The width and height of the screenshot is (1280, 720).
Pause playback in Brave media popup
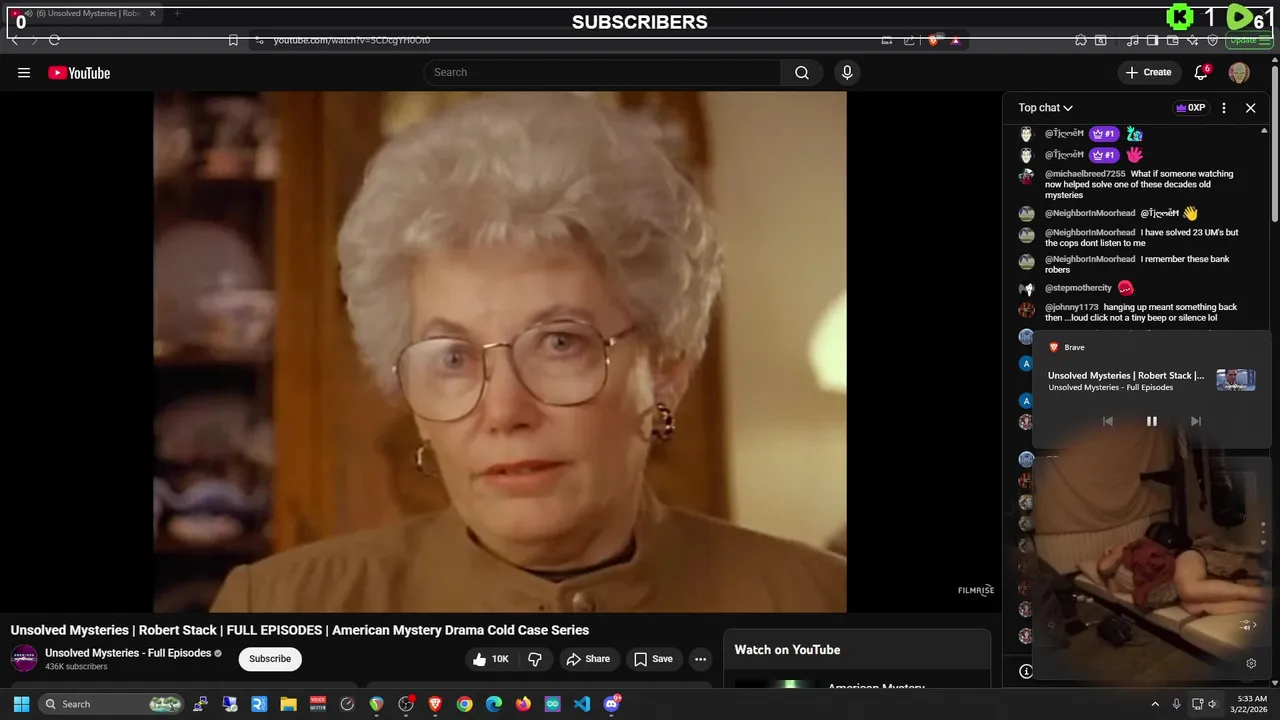click(x=1151, y=421)
